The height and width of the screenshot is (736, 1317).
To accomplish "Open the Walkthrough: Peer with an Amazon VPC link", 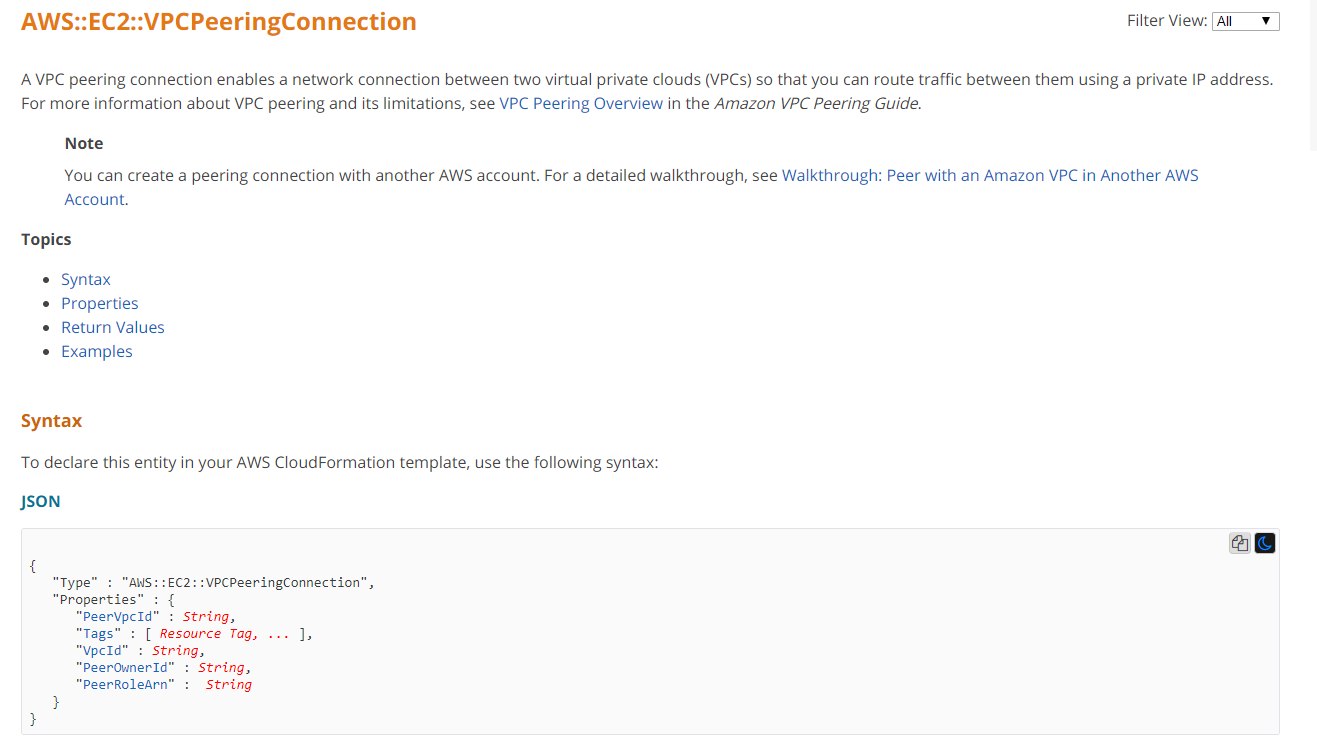I will click(x=989, y=175).
